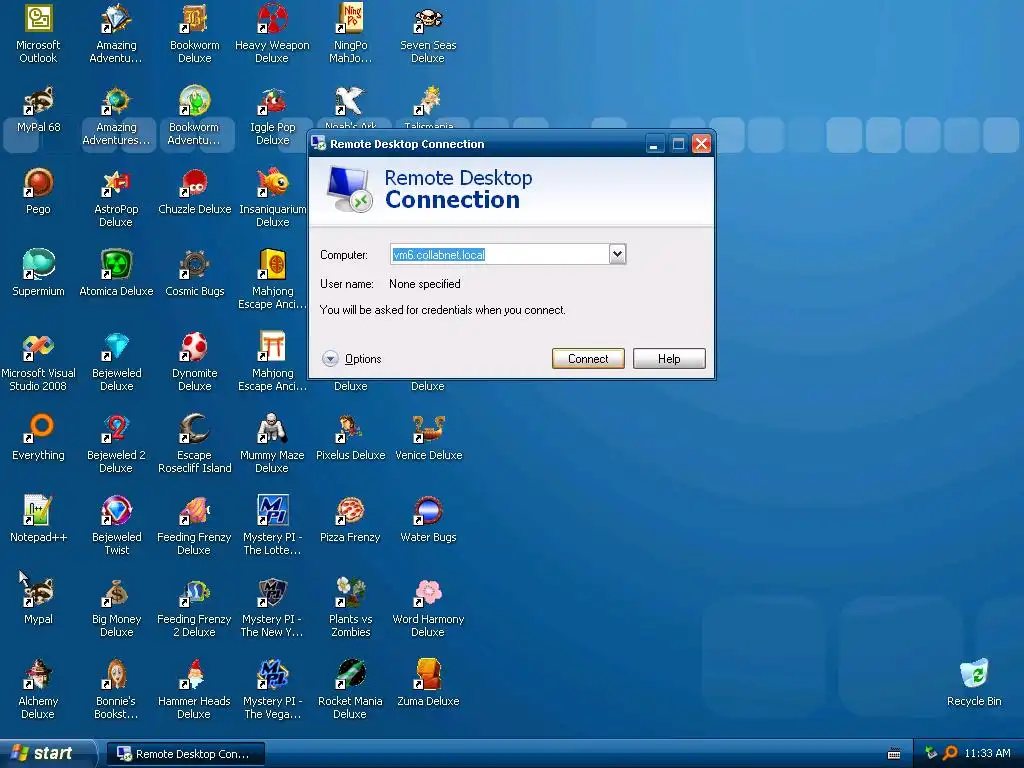Click the search magnifier tray icon
Viewport: 1024px width, 768px height.
coord(950,753)
